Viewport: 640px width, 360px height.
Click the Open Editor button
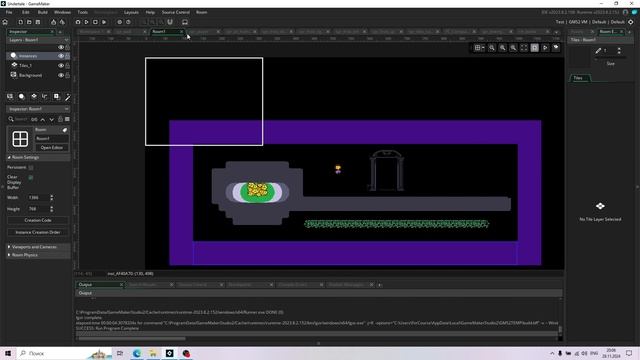[x=51, y=147]
